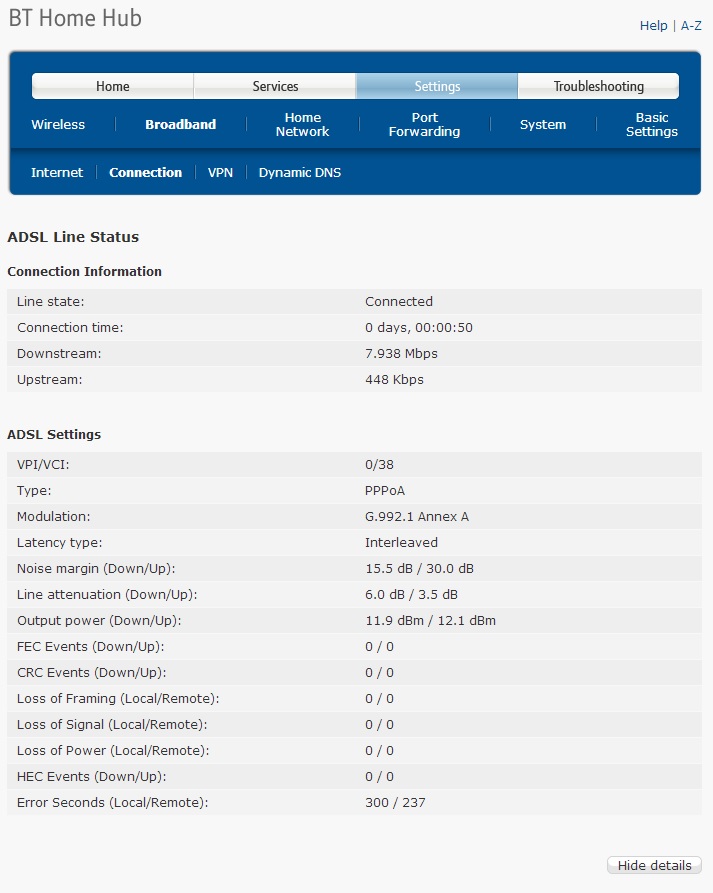Open the Home tab
This screenshot has width=713, height=893.
113,86
